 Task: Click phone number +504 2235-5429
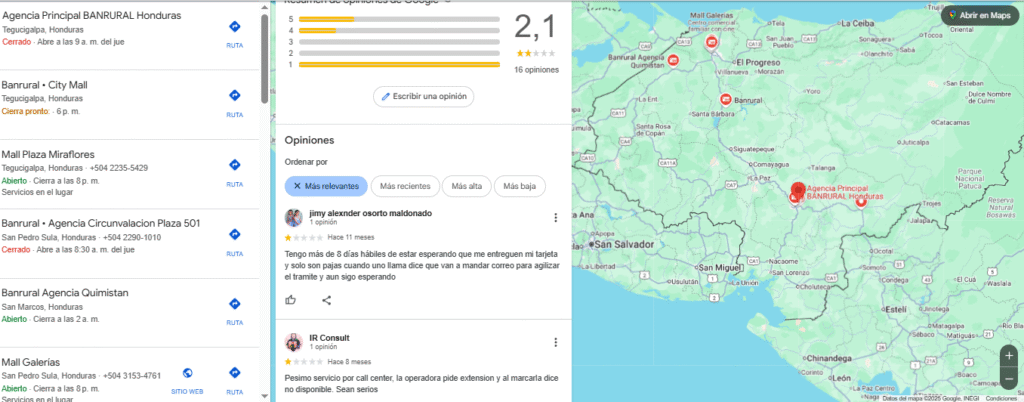(x=119, y=168)
